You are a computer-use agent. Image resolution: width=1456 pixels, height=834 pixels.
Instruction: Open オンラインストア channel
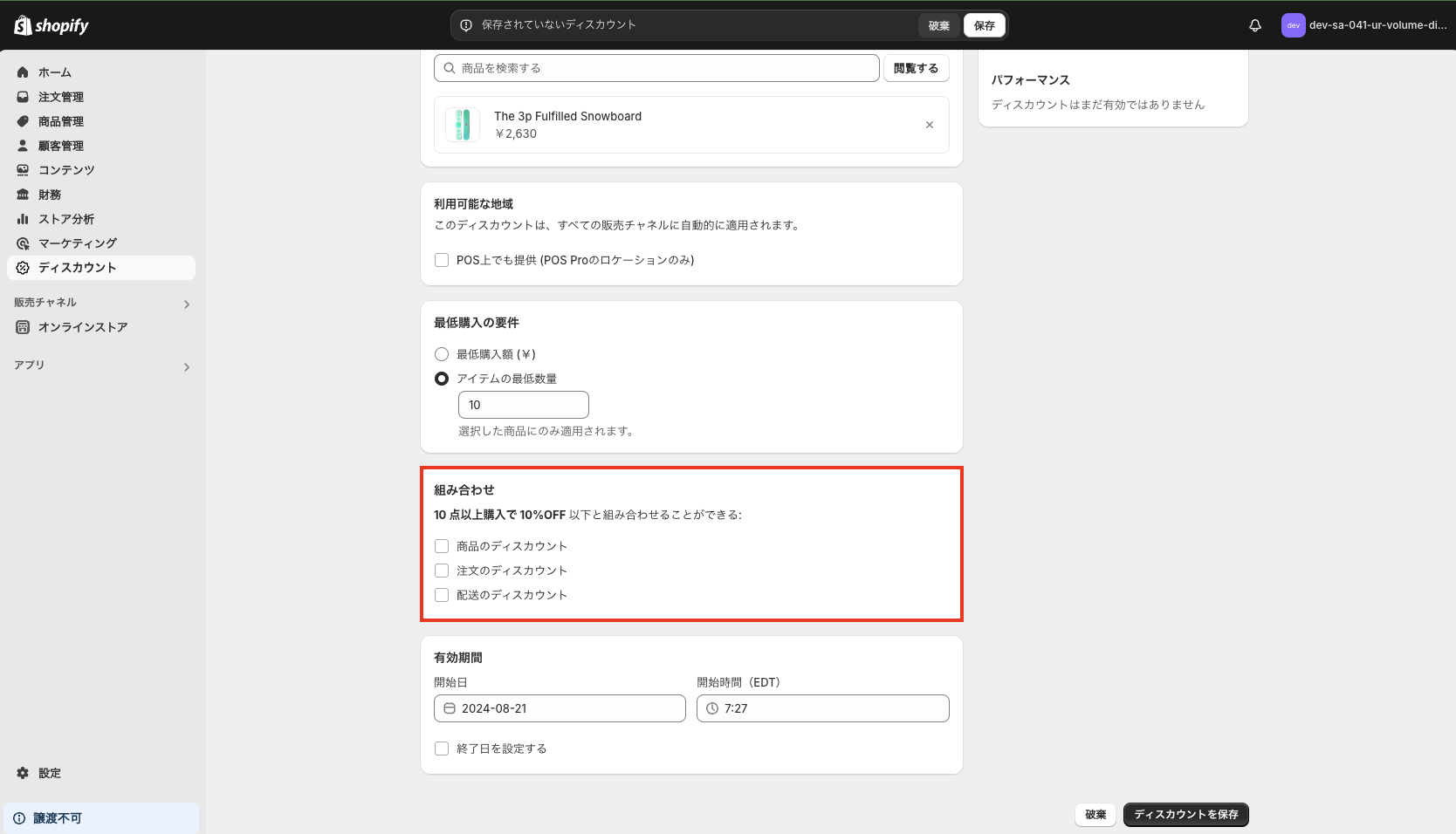[80, 327]
